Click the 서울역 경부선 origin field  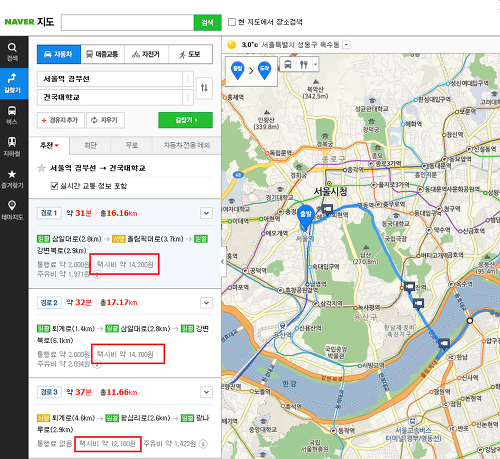[x=110, y=79]
